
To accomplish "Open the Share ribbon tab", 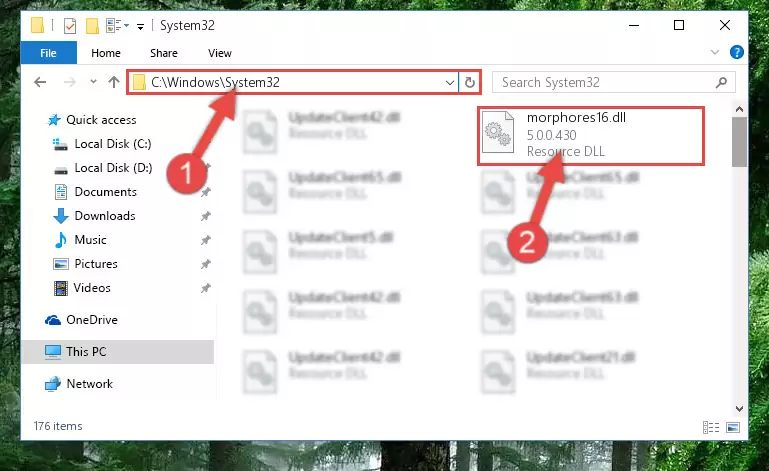I will [164, 53].
